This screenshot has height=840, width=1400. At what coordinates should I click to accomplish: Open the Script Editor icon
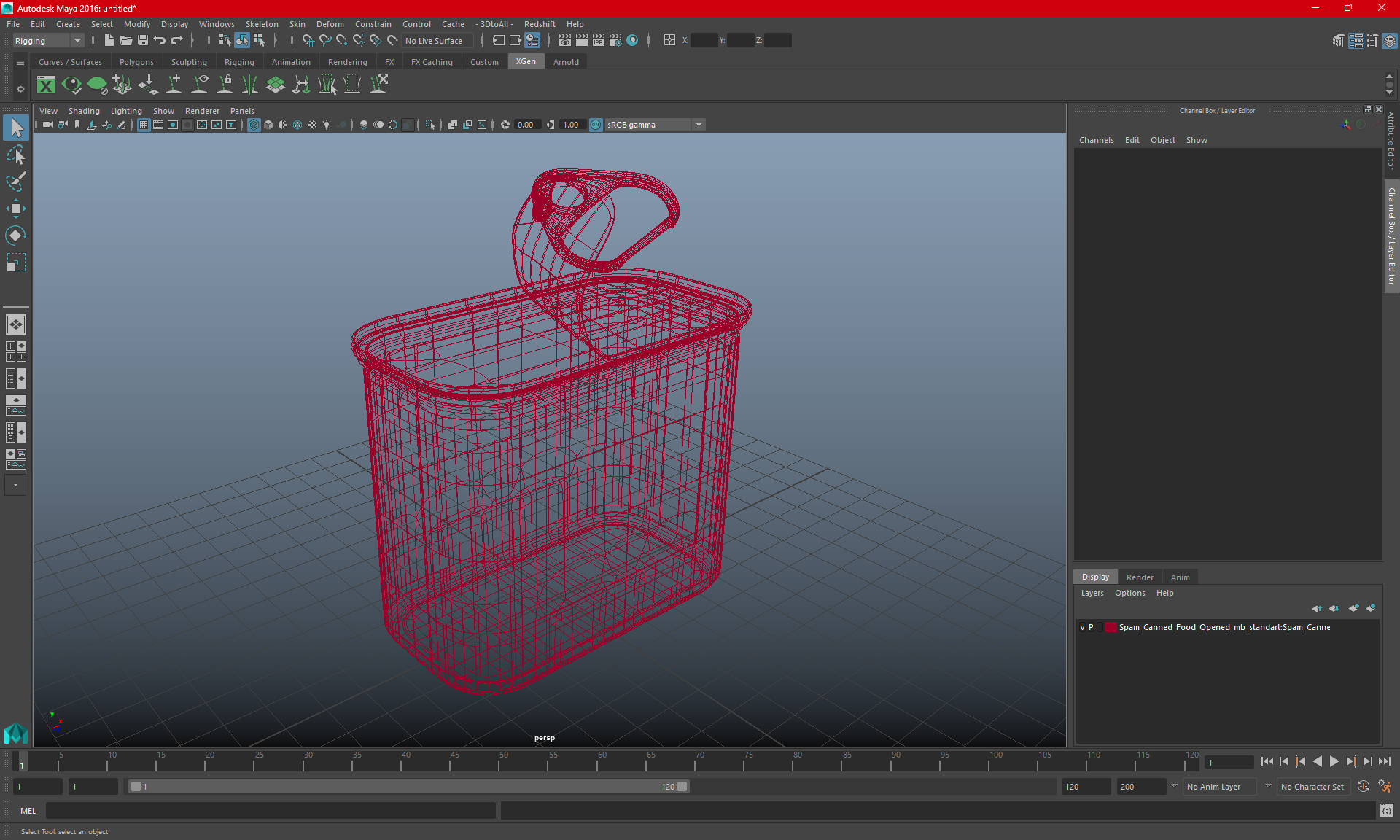[1387, 810]
